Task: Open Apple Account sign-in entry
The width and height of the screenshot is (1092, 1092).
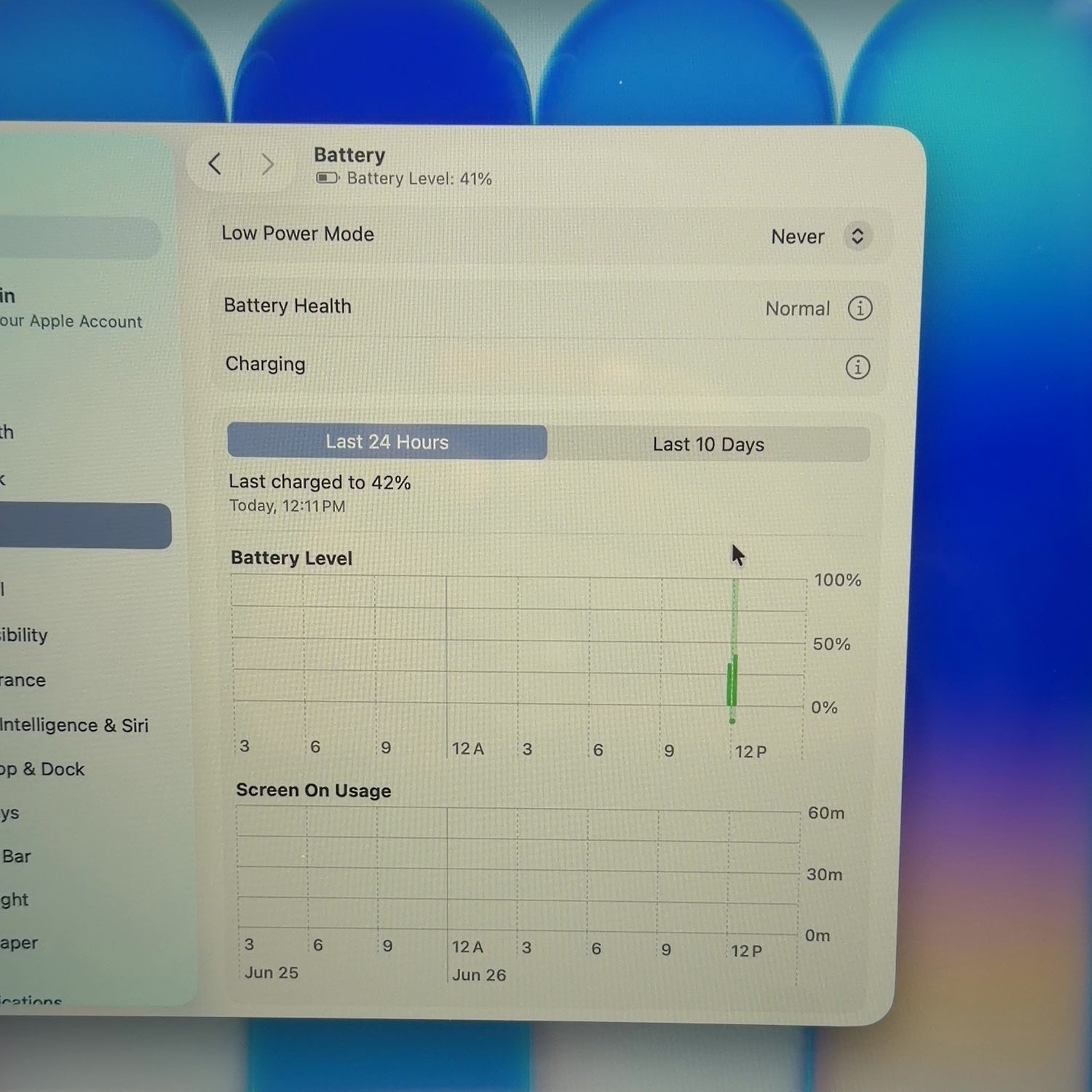Action: (71, 309)
